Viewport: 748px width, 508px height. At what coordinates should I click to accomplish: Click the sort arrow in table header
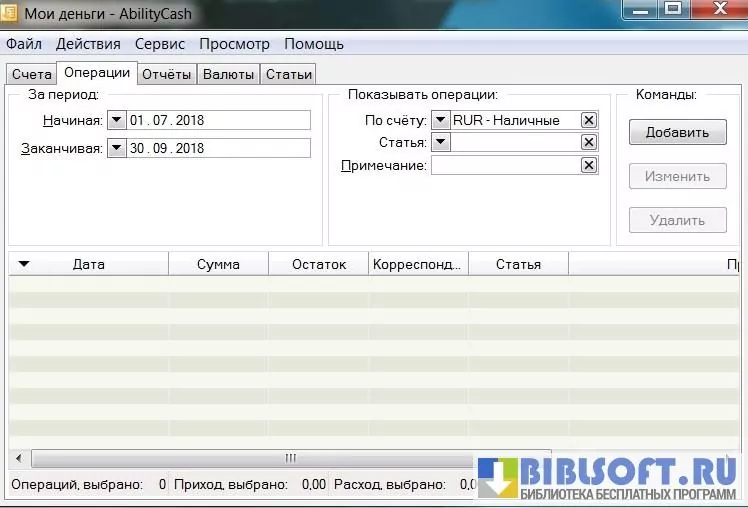[x=24, y=264]
